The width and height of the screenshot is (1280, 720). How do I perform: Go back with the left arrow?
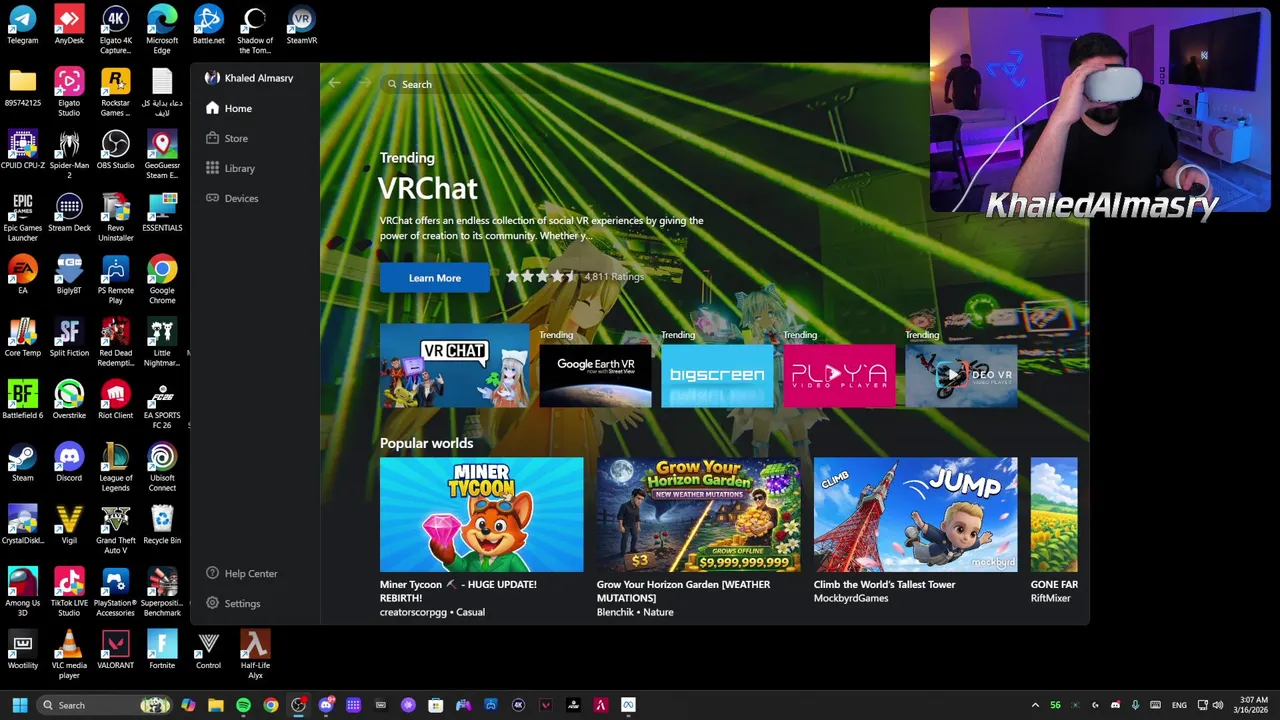click(x=335, y=84)
